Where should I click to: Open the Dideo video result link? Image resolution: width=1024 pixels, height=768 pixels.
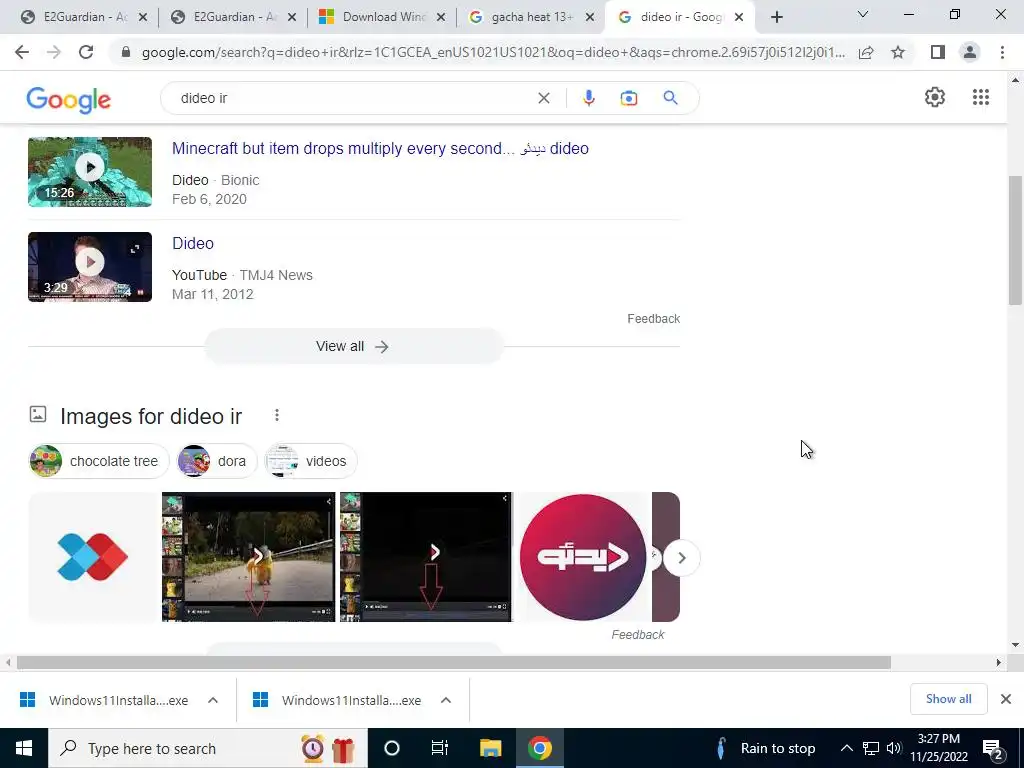[193, 243]
